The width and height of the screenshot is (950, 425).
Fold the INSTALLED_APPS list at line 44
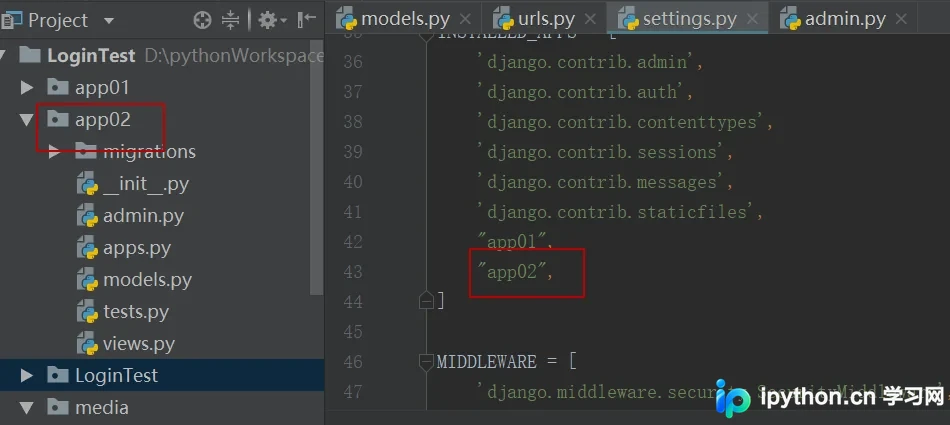[427, 301]
